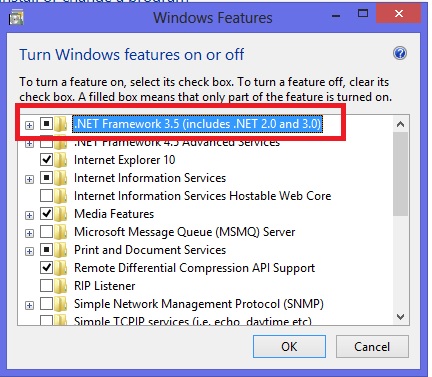Disable Remote Differential Compression API Support
The height and width of the screenshot is (377, 432).
click(x=46, y=268)
